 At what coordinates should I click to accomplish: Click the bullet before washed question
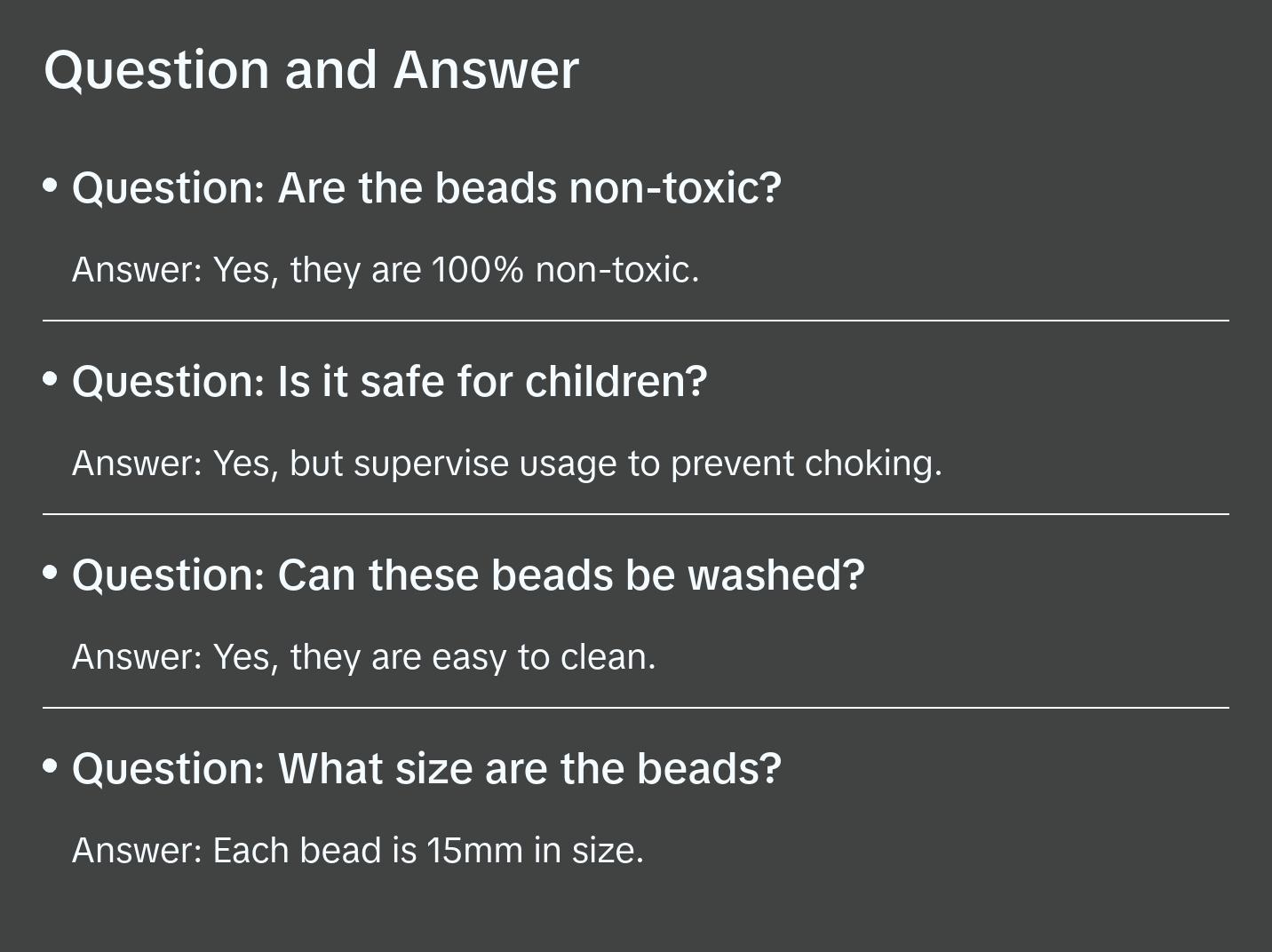pyautogui.click(x=51, y=573)
